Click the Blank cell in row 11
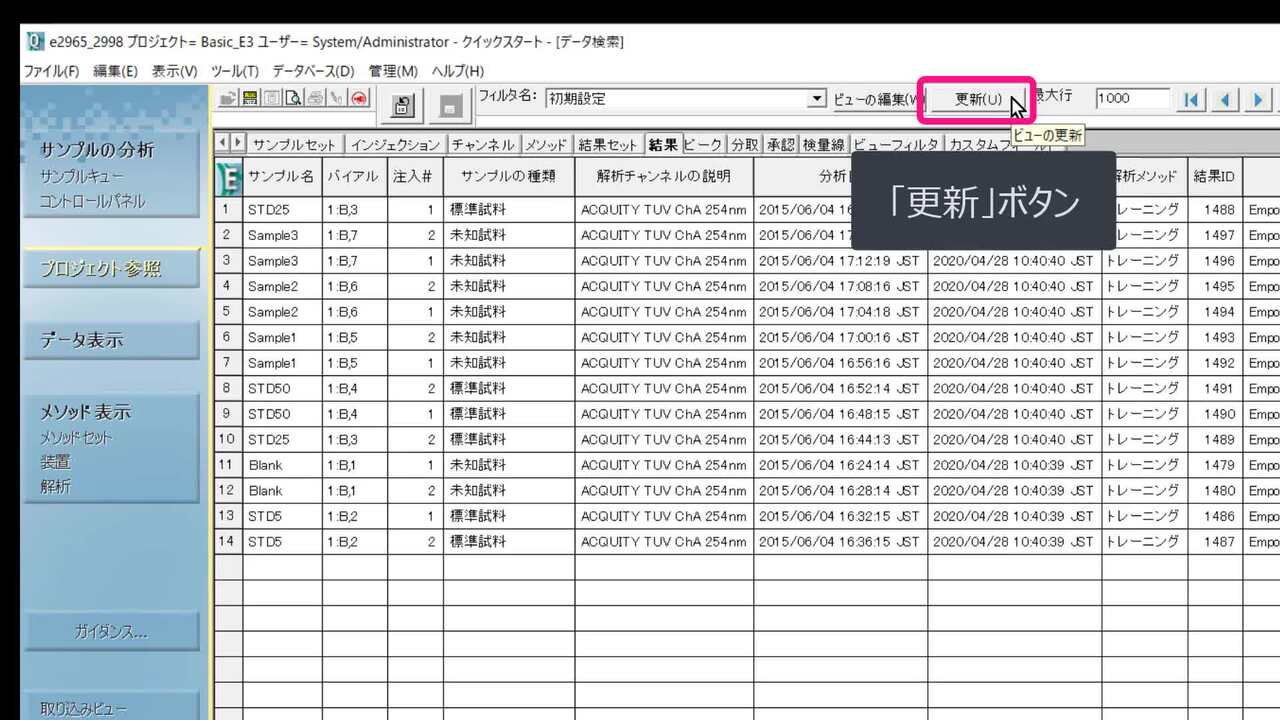 (282, 465)
